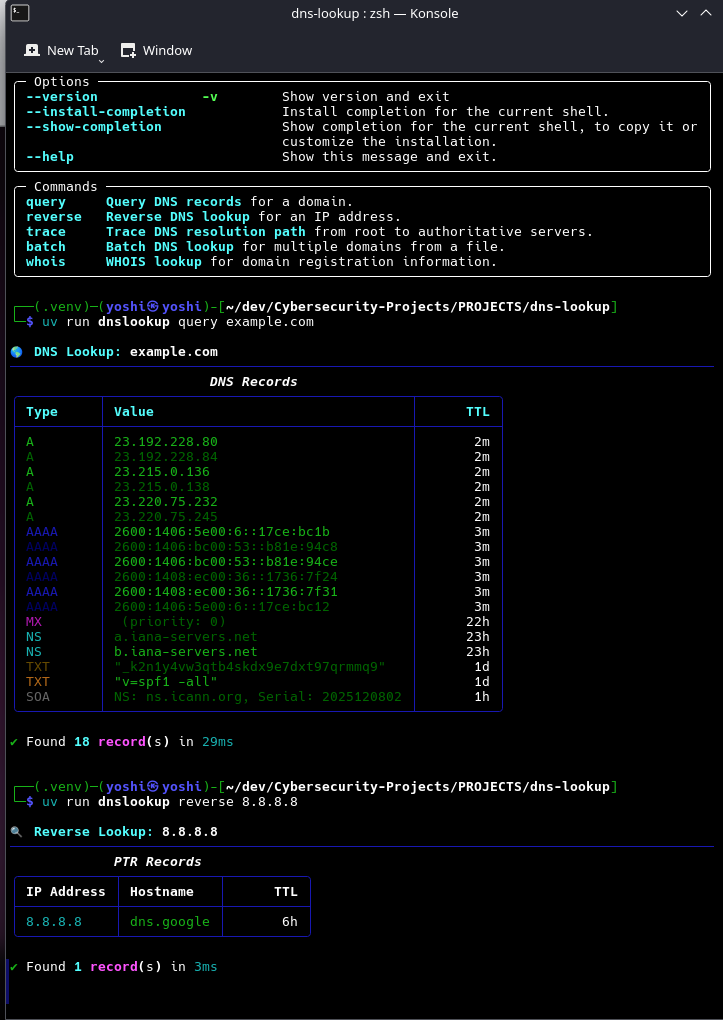Maximize the Konsole window with up chevron
This screenshot has width=723, height=1020.
coord(705,13)
